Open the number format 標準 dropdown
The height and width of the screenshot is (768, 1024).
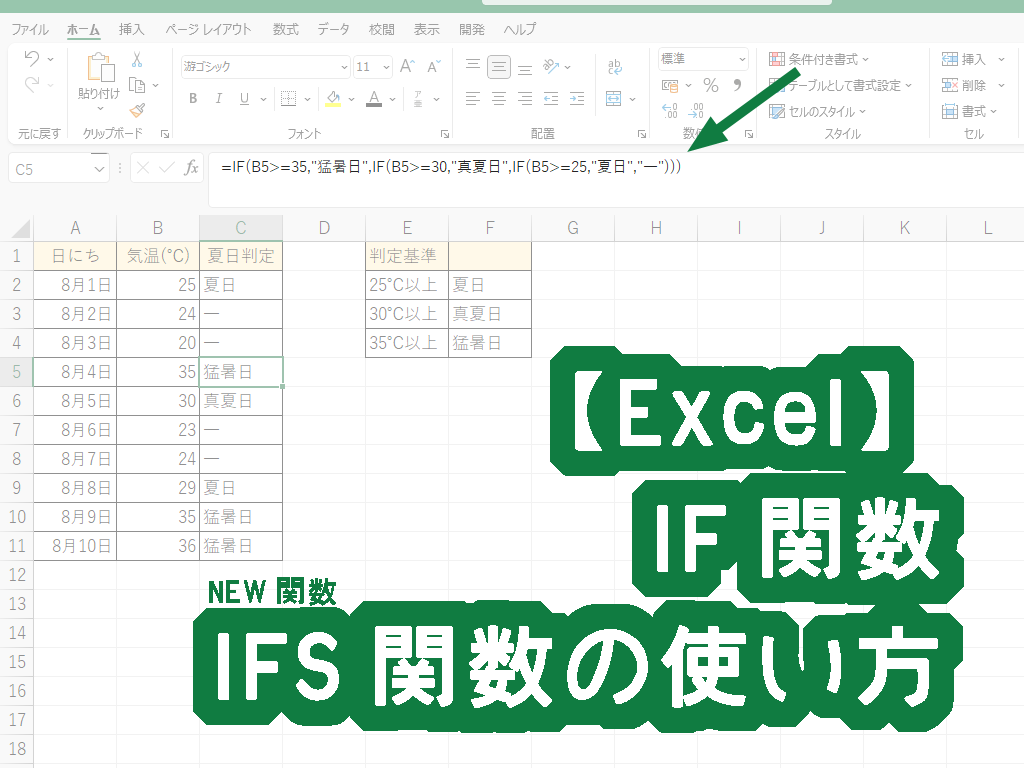pos(743,59)
